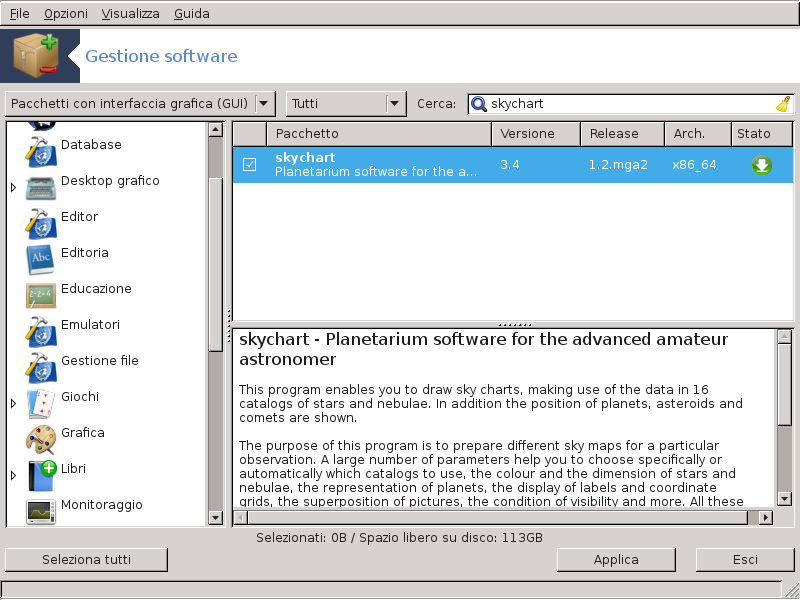Click the x86_64 architecture cell
The width and height of the screenshot is (800, 600).
click(694, 165)
